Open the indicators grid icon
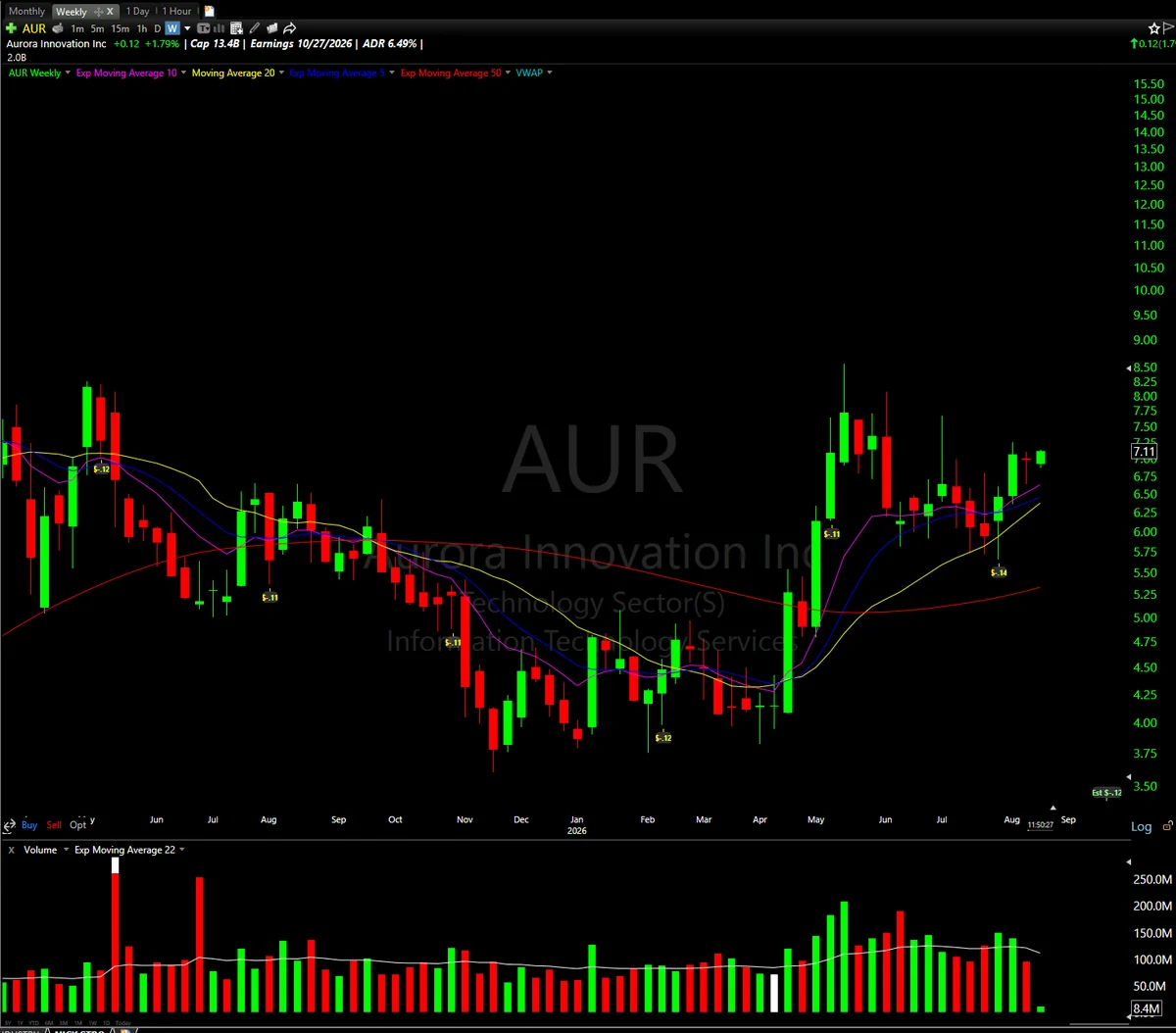The image size is (1176, 1033). coord(236,28)
